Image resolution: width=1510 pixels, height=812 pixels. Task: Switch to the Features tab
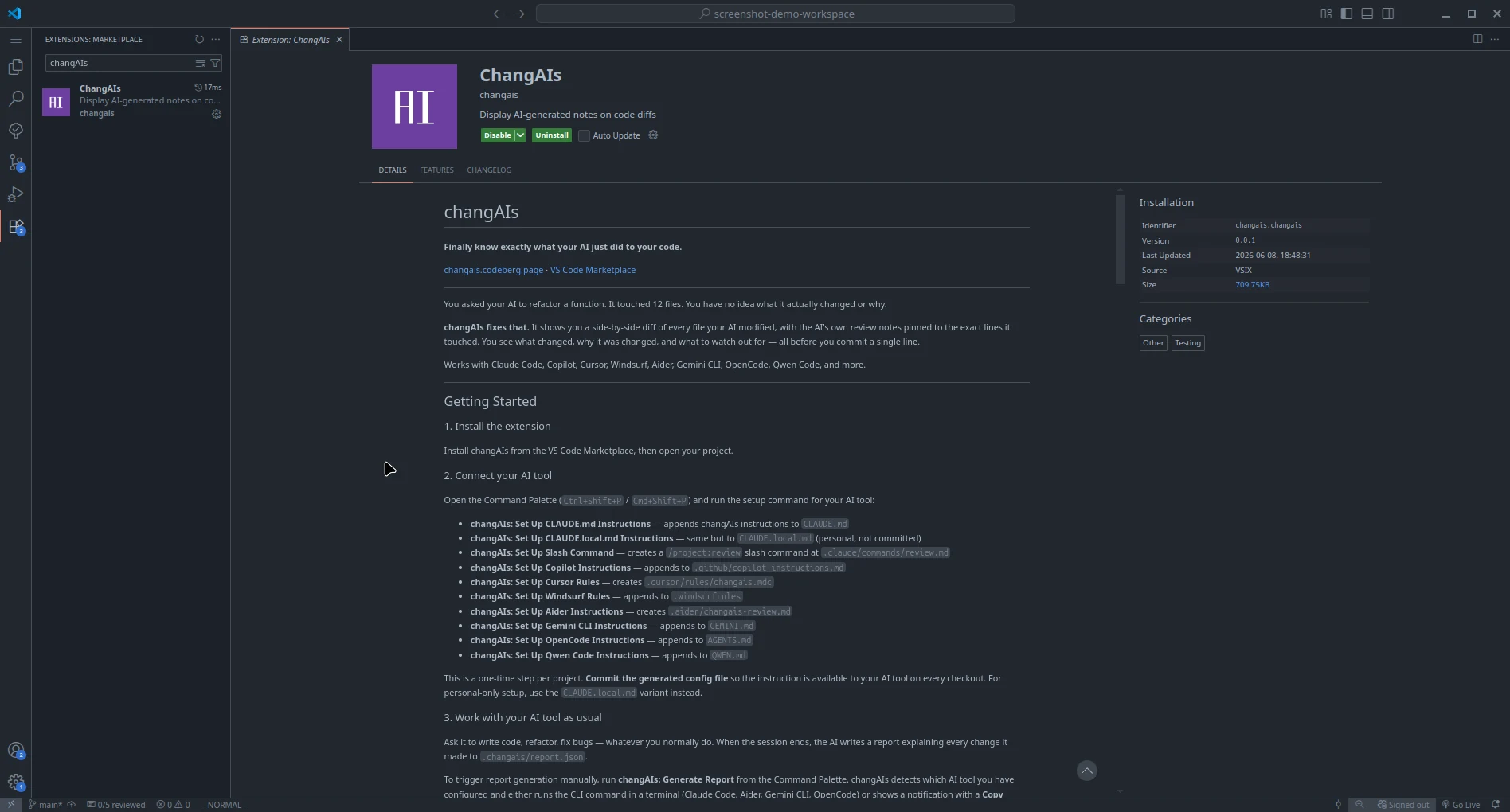pos(436,170)
